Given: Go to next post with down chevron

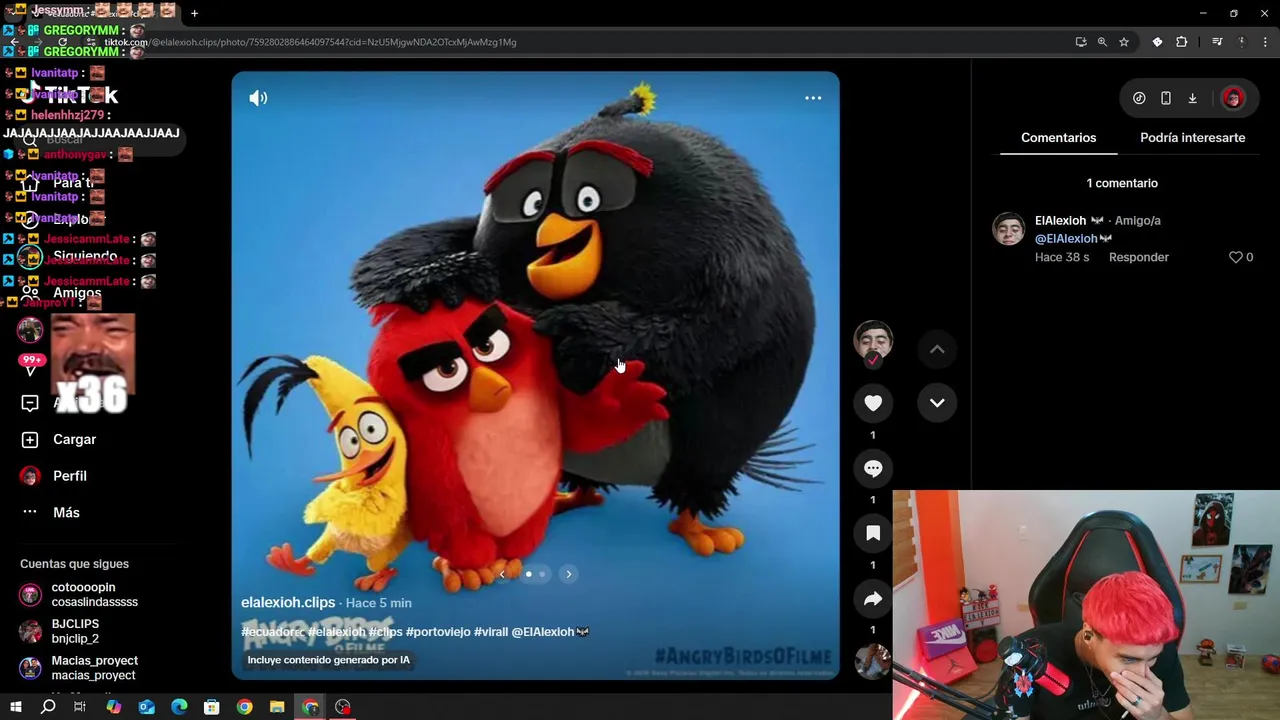Looking at the screenshot, I should (937, 402).
